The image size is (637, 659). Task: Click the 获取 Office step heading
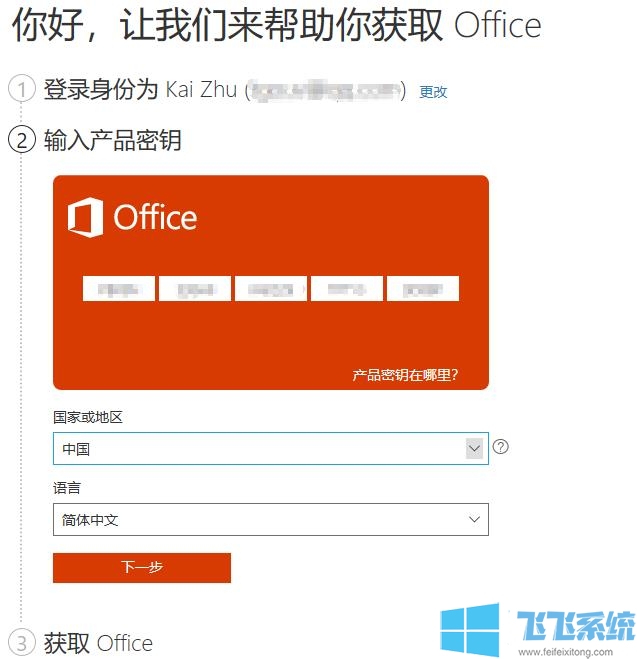click(x=98, y=643)
